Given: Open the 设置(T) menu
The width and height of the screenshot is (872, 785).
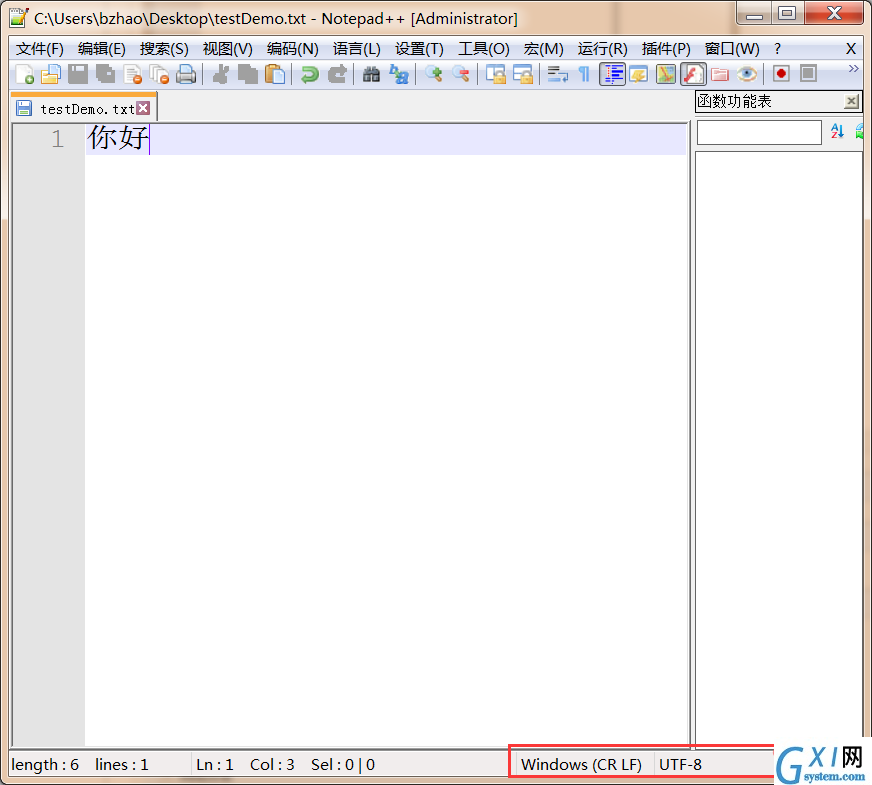Looking at the screenshot, I should [419, 49].
